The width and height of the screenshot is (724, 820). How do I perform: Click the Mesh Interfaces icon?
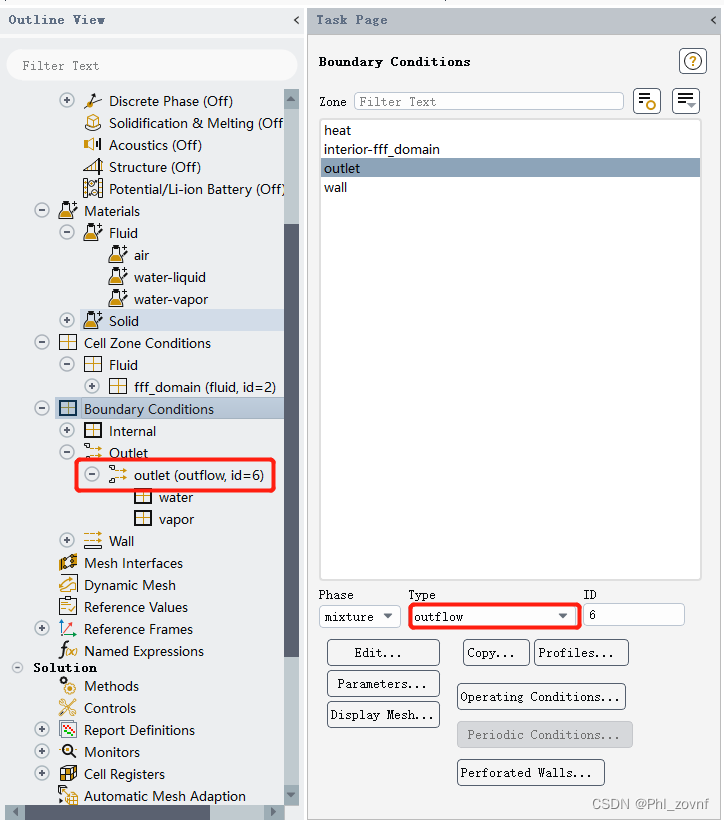(68, 563)
